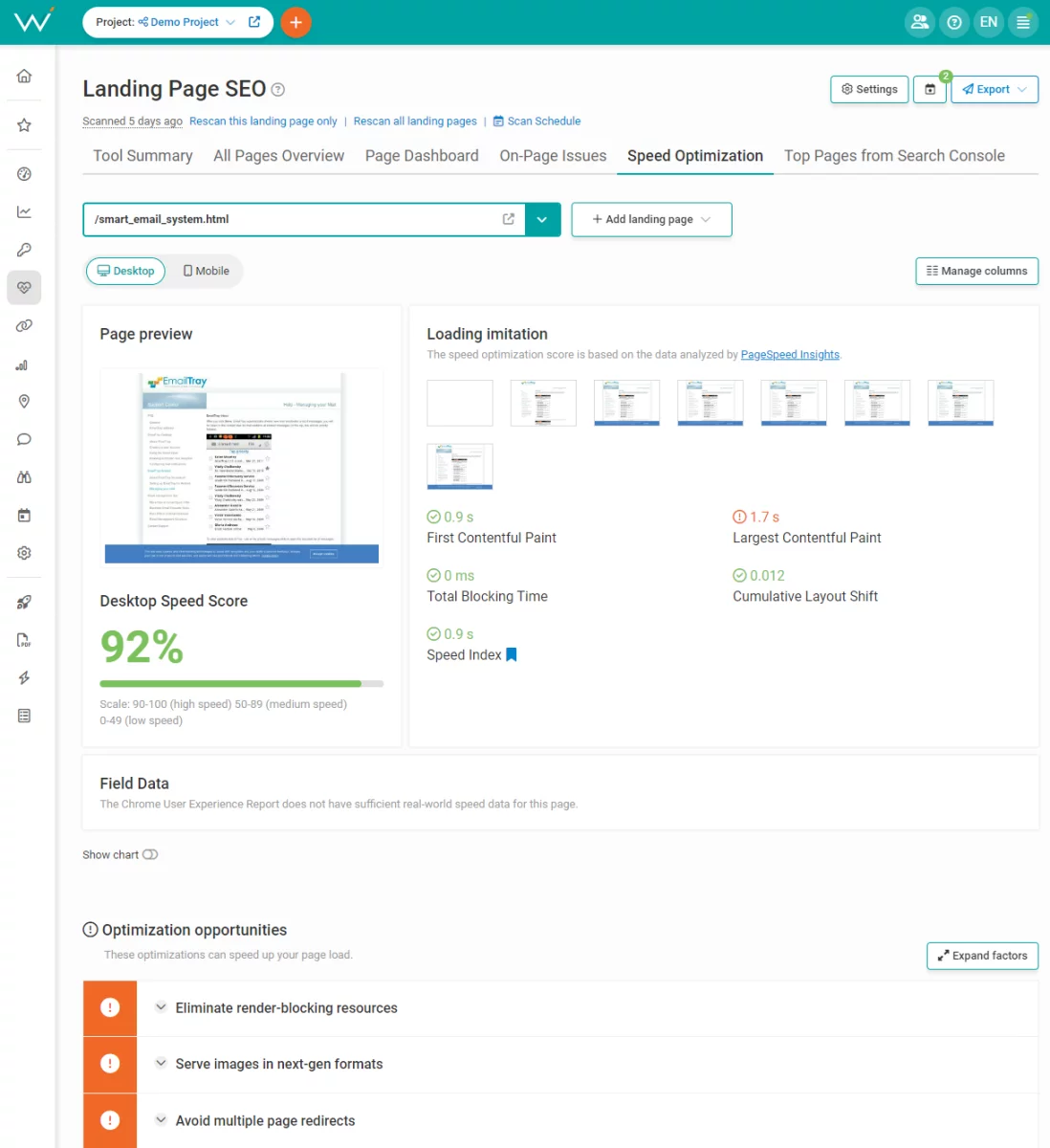Open the bar signal icon in sidebar

[24, 364]
